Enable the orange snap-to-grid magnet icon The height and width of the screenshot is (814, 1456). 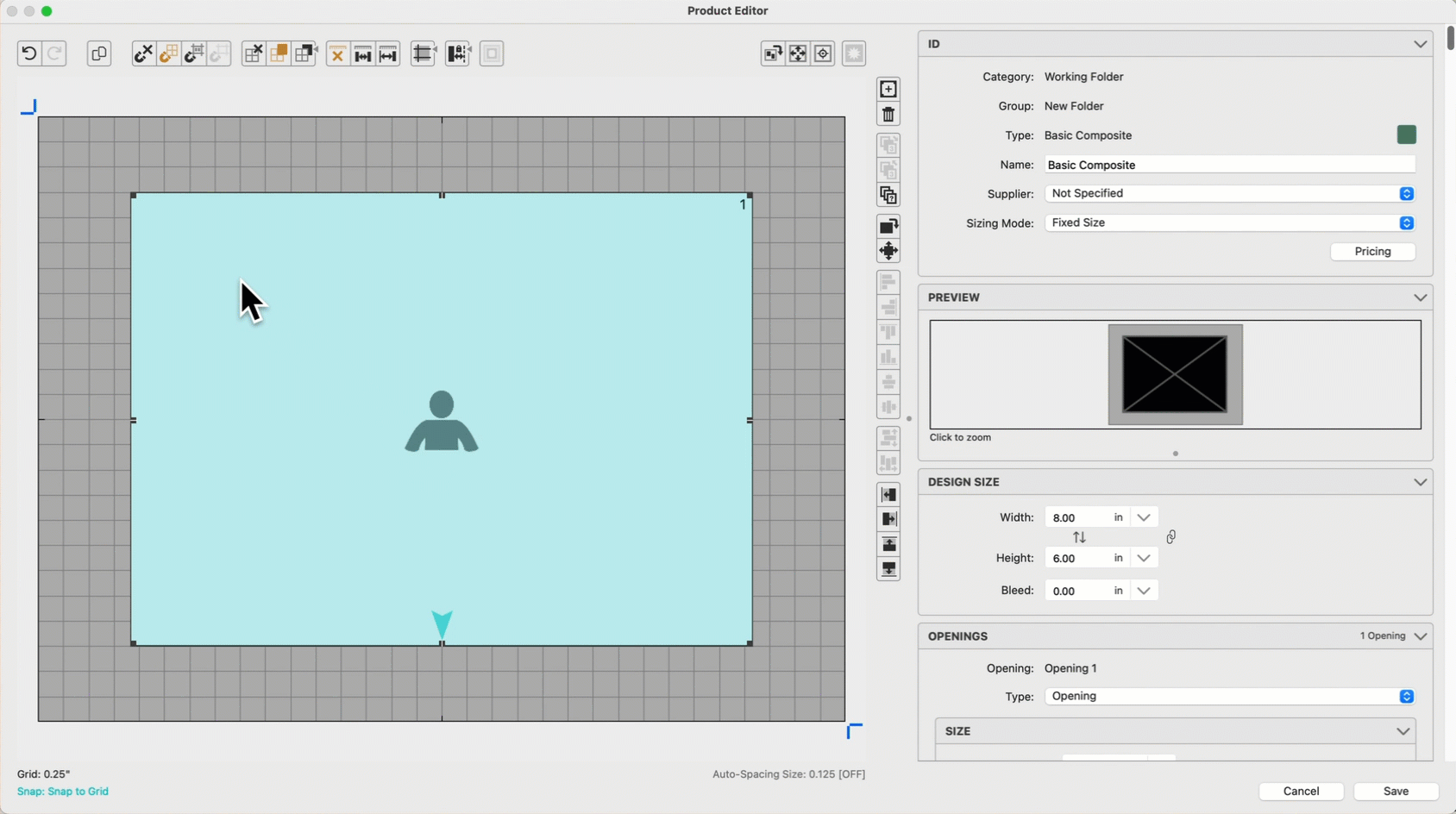click(169, 53)
